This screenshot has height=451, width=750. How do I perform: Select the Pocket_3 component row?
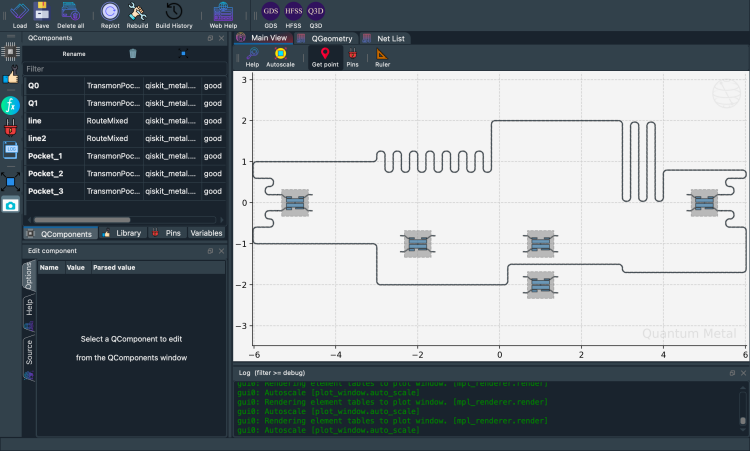point(125,191)
